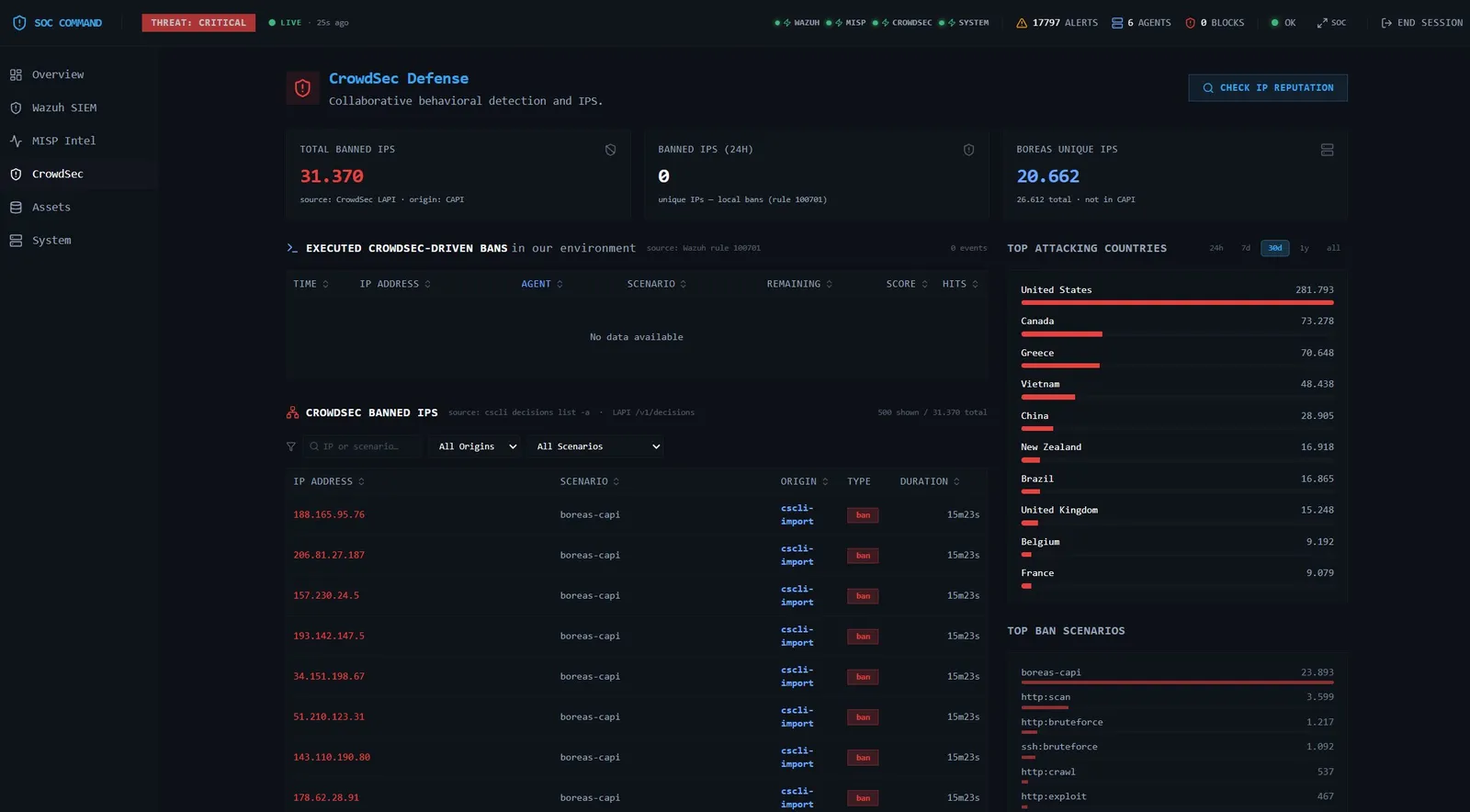Toggle the LIVE refresh indicator

pos(285,23)
